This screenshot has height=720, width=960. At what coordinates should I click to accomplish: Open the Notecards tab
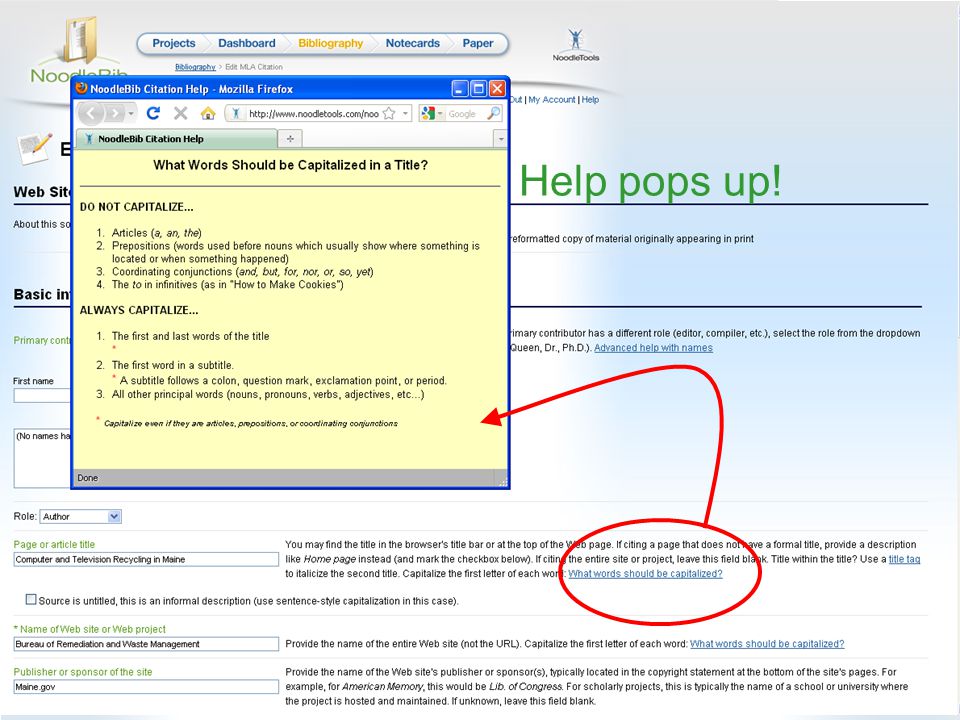click(x=412, y=43)
